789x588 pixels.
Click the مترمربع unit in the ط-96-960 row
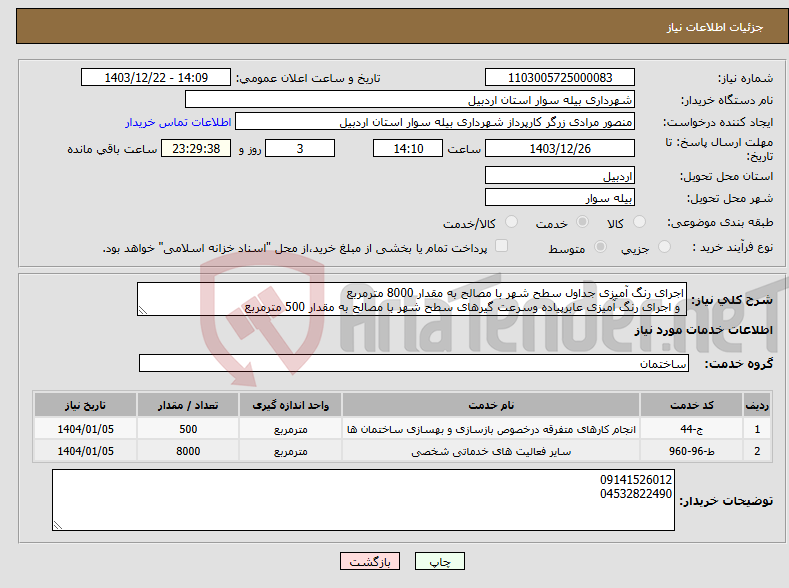(x=290, y=451)
